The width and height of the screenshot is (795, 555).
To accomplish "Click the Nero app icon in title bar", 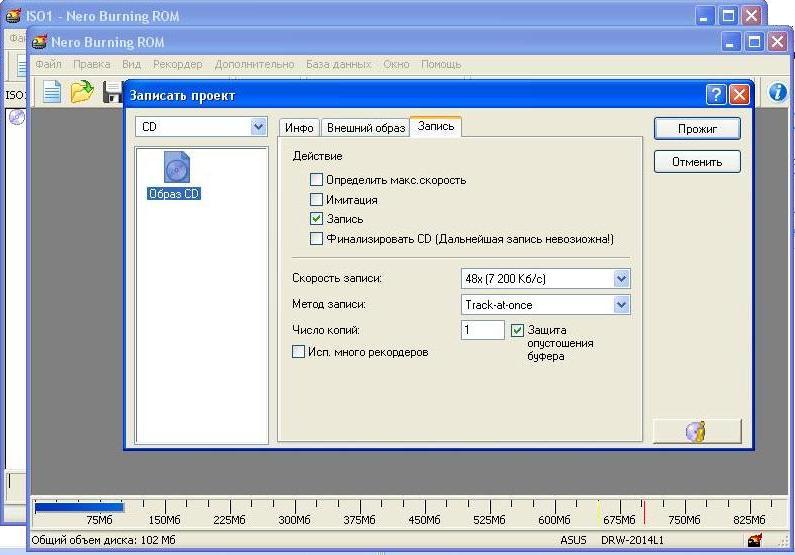I will click(x=39, y=42).
